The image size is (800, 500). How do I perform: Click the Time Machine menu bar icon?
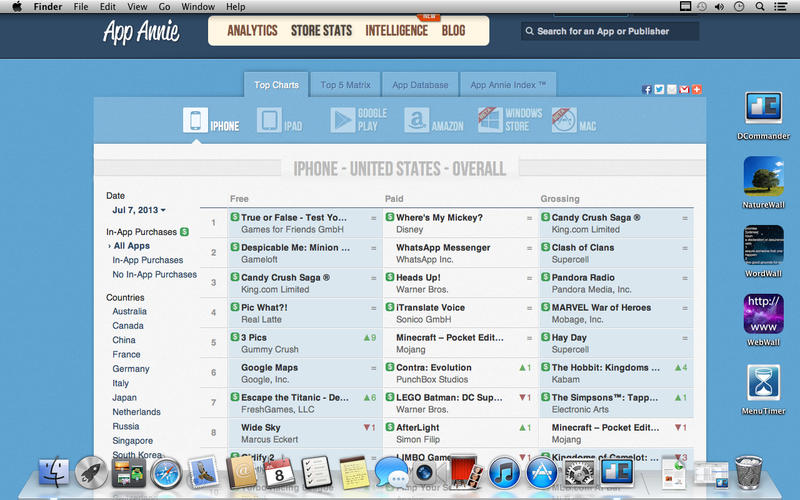(x=702, y=7)
